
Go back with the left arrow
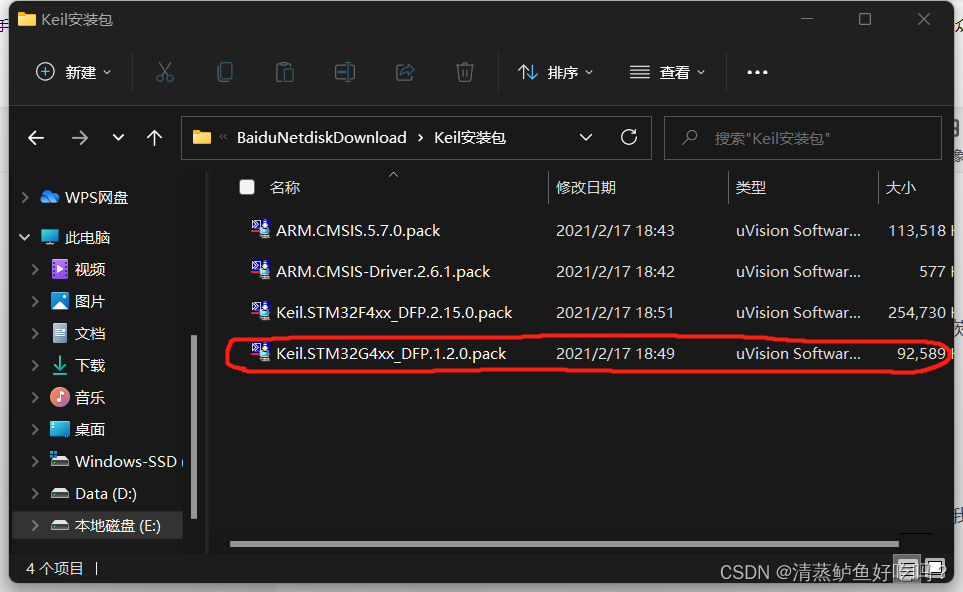pyautogui.click(x=36, y=138)
